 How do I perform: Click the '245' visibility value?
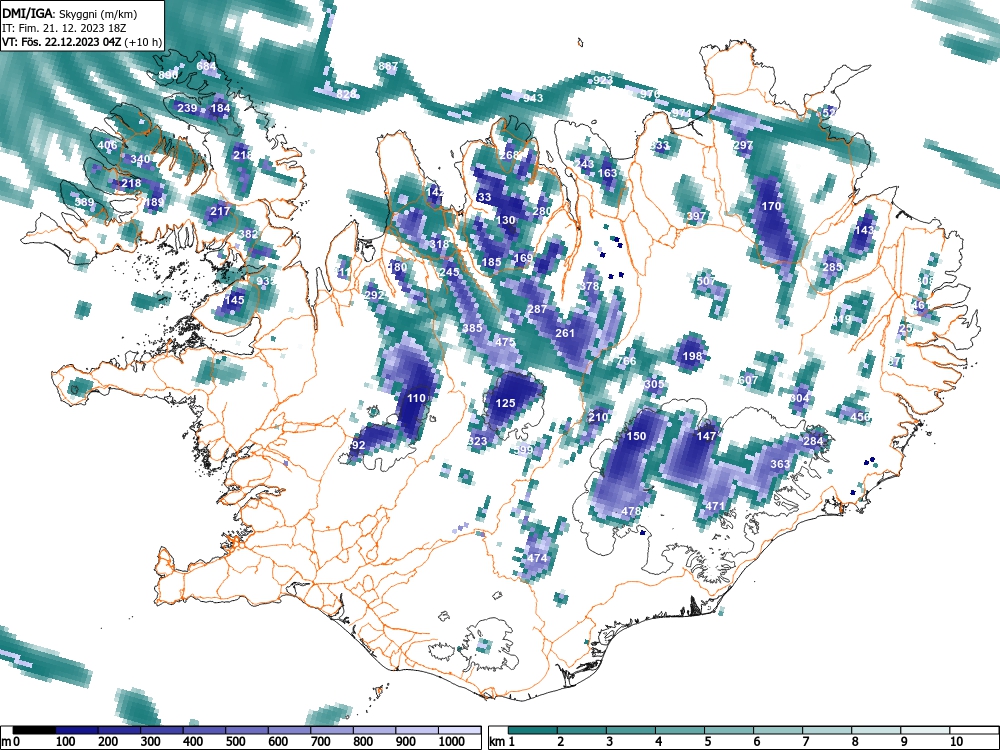click(x=450, y=272)
